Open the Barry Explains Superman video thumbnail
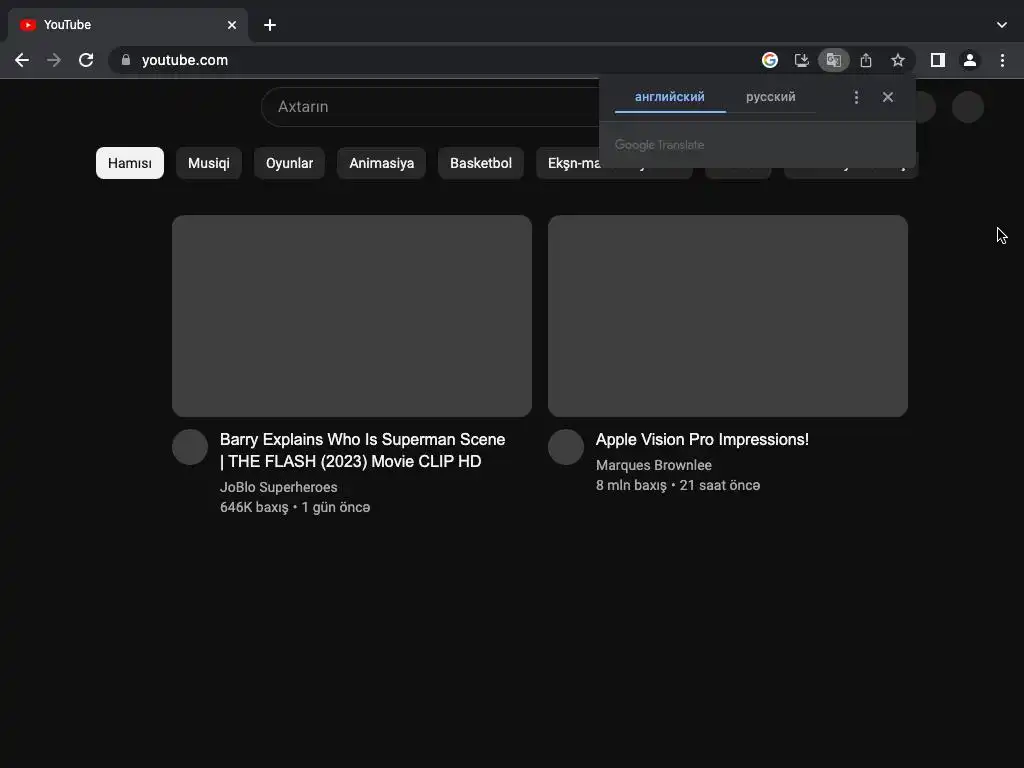 pos(352,316)
